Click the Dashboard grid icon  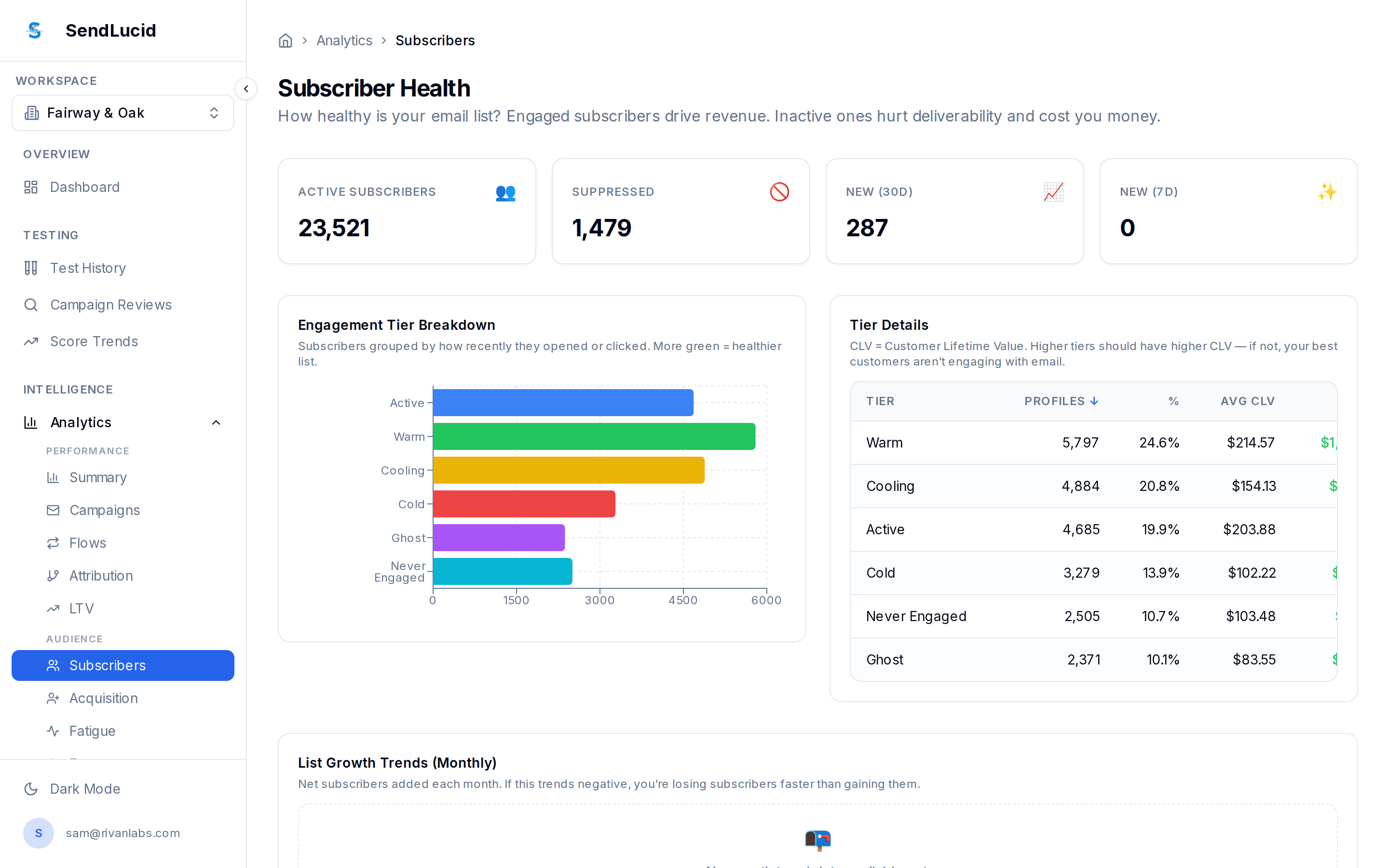coord(31,187)
